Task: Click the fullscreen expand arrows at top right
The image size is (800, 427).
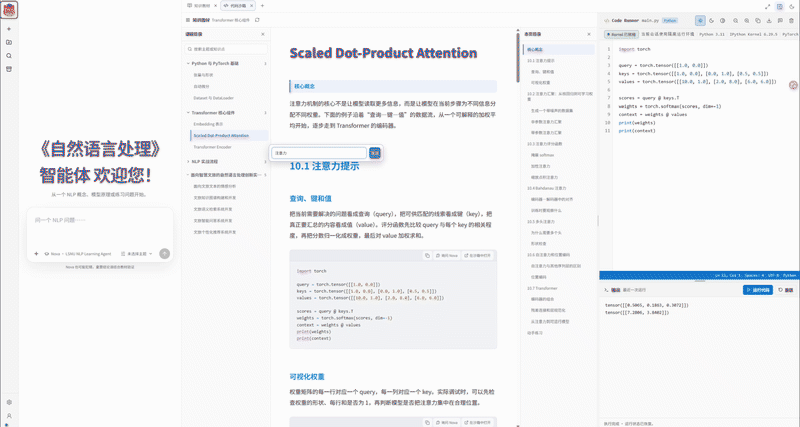Action: (767, 7)
